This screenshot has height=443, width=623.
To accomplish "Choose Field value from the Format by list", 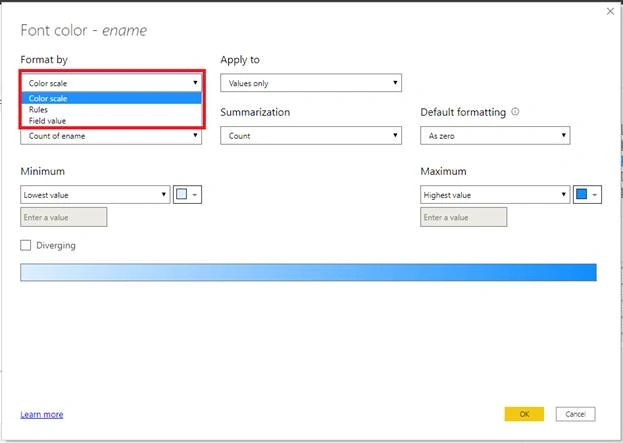I will point(111,121).
